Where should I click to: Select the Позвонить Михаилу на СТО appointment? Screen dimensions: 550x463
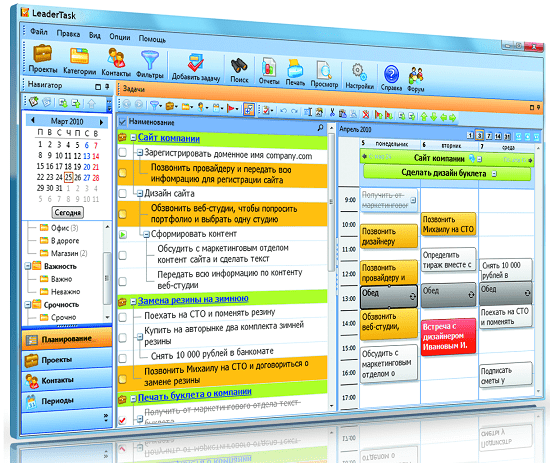[449, 224]
